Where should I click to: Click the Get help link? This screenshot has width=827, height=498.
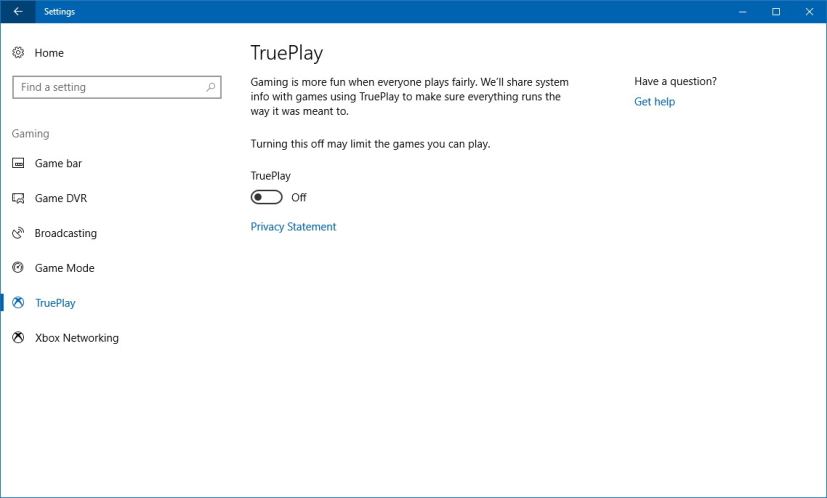pyautogui.click(x=655, y=102)
